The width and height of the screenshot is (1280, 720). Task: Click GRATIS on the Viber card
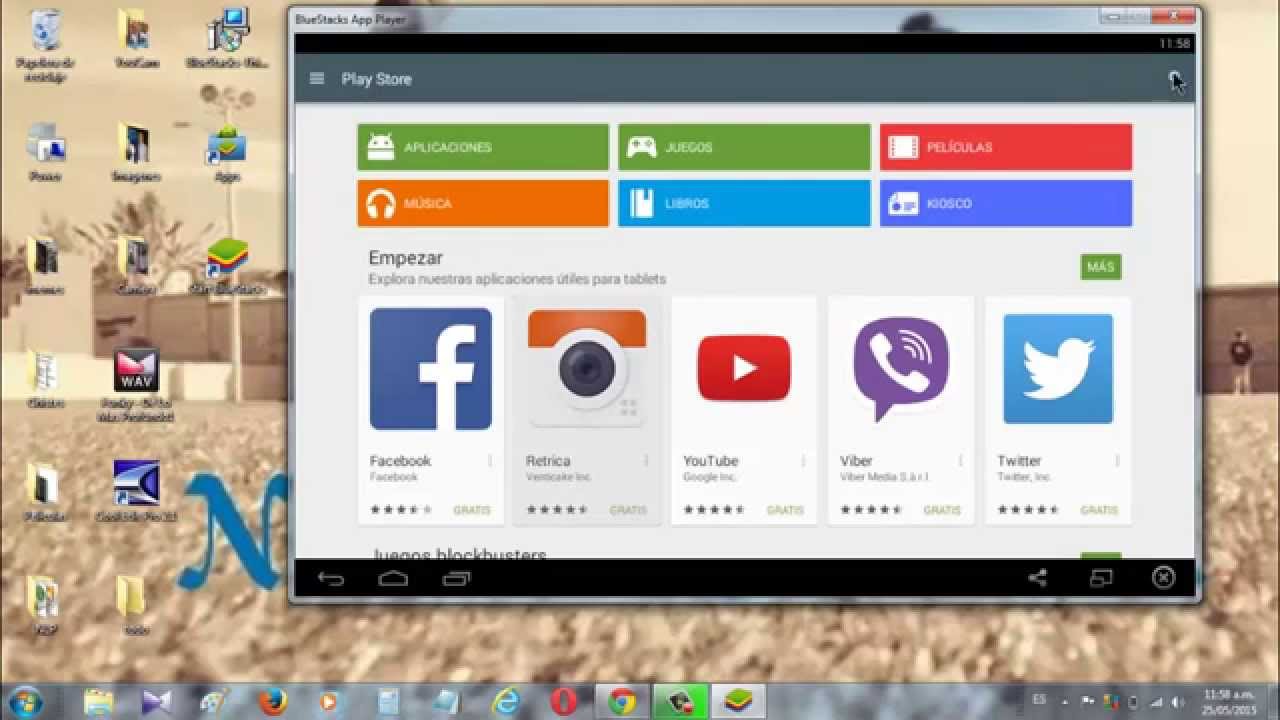(942, 510)
